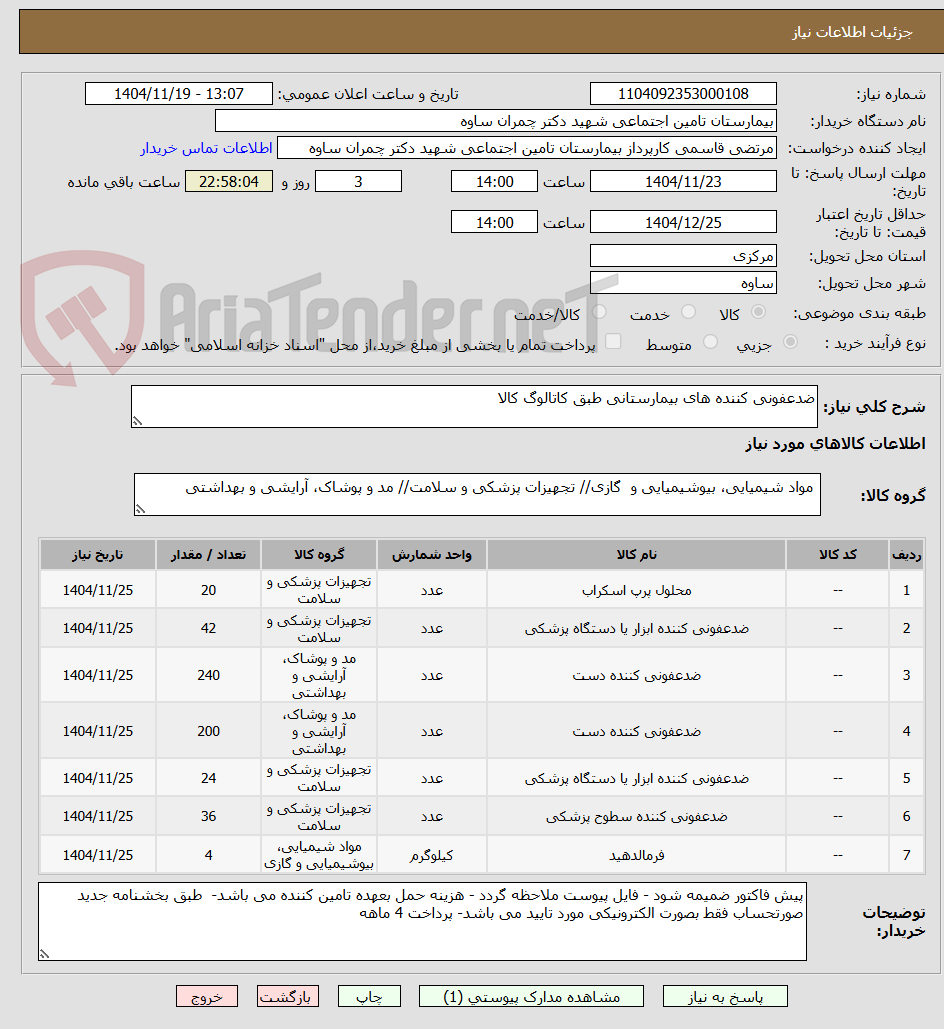Click the واحد شمارش column header
944x1029 pixels.
pyautogui.click(x=432, y=555)
